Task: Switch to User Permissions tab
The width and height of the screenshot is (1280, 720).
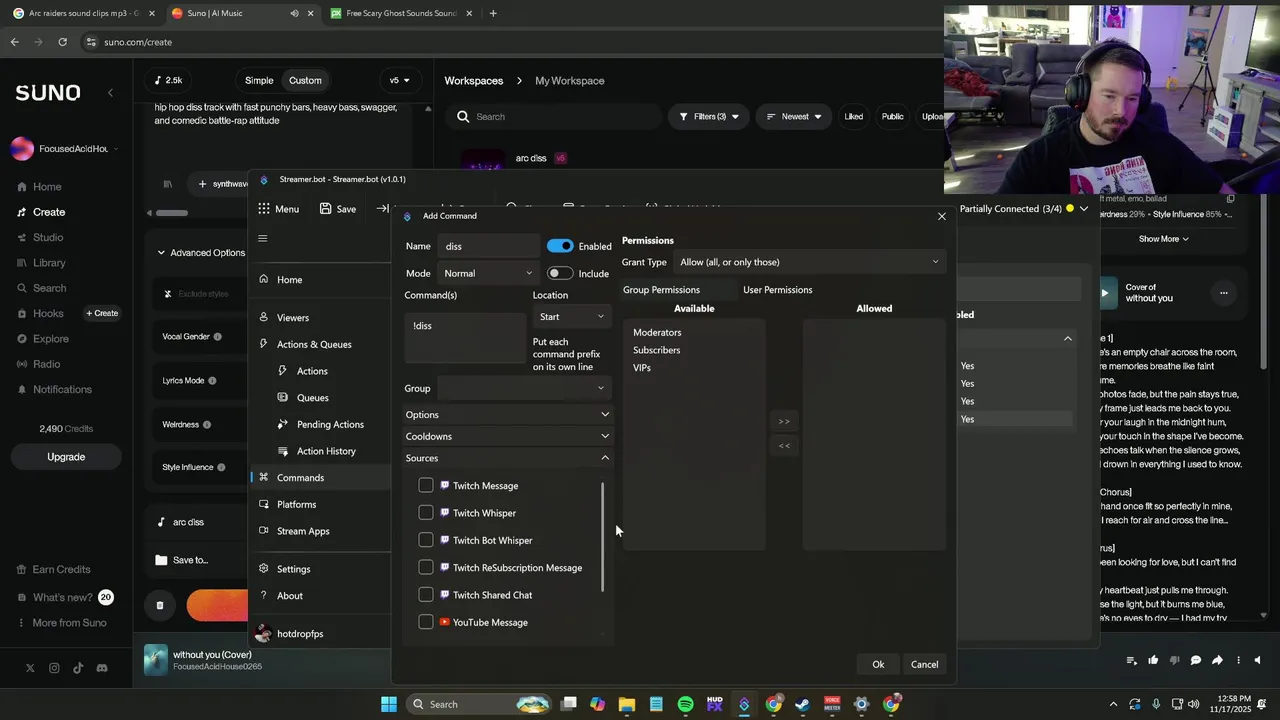Action: click(777, 290)
